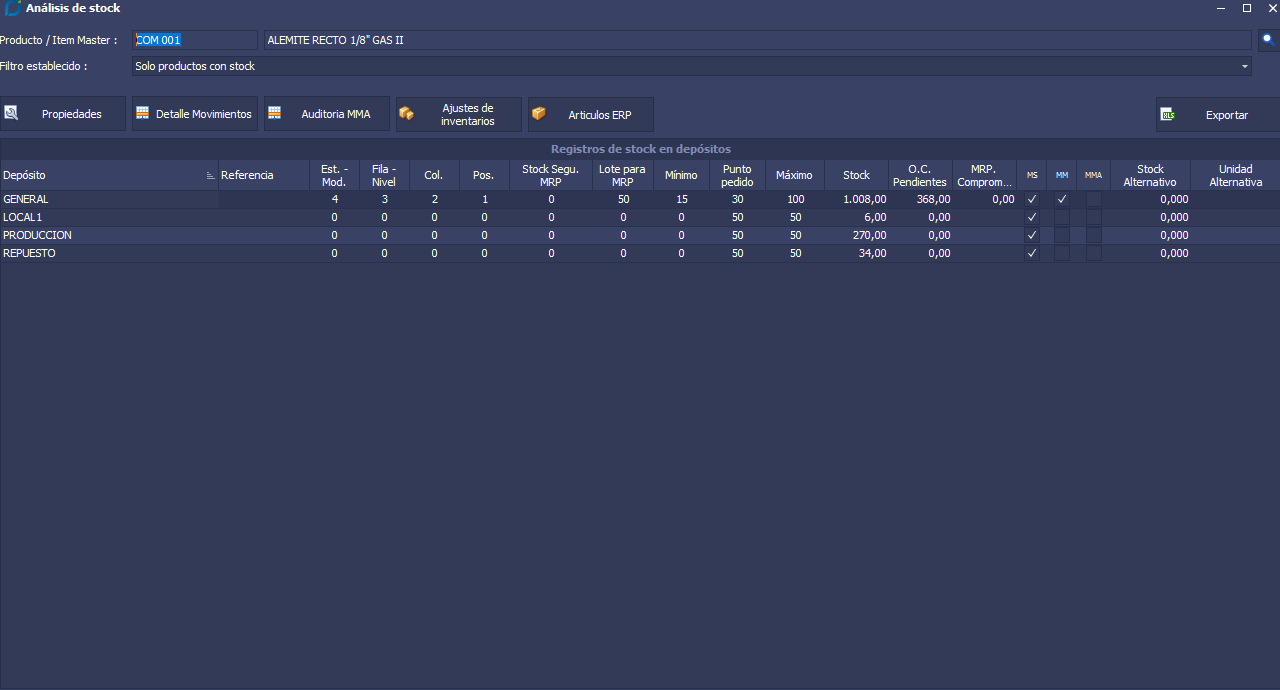The height and width of the screenshot is (690, 1280).
Task: Click the product code field COM 001
Action: pos(195,40)
